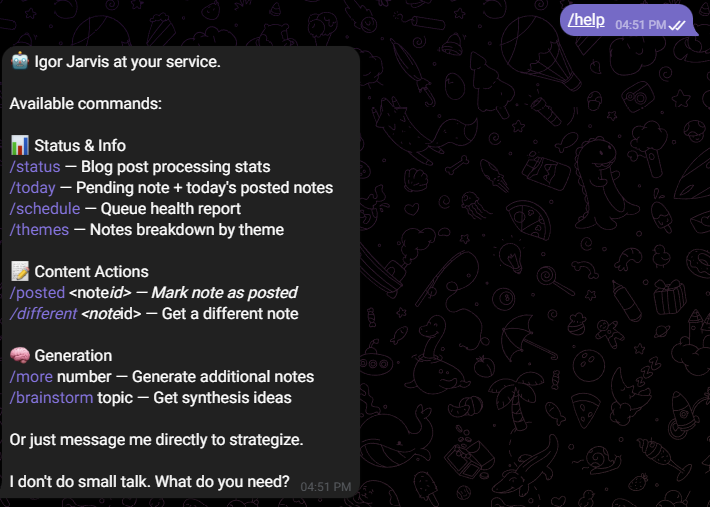
Task: Click the memo emoji beside Content Actions
Action: (x=20, y=272)
